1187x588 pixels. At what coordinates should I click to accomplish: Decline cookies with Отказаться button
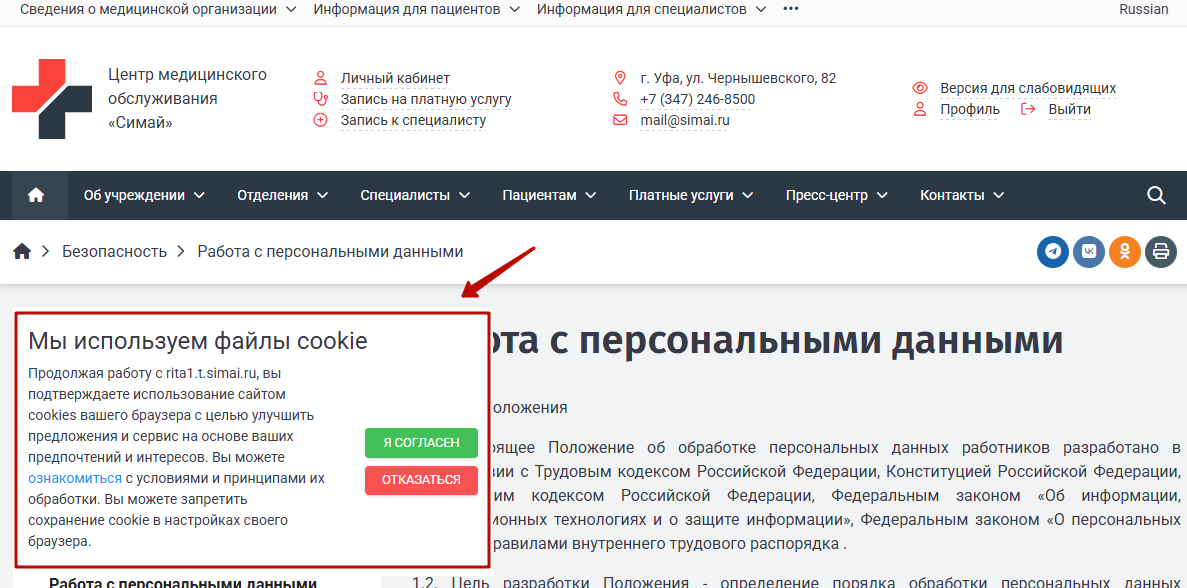coord(421,480)
